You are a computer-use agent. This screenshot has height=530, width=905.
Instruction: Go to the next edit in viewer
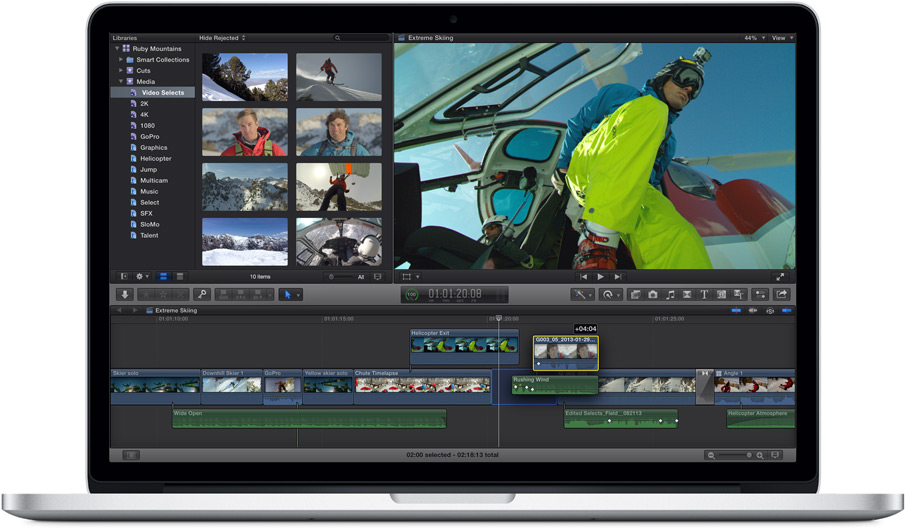click(618, 277)
